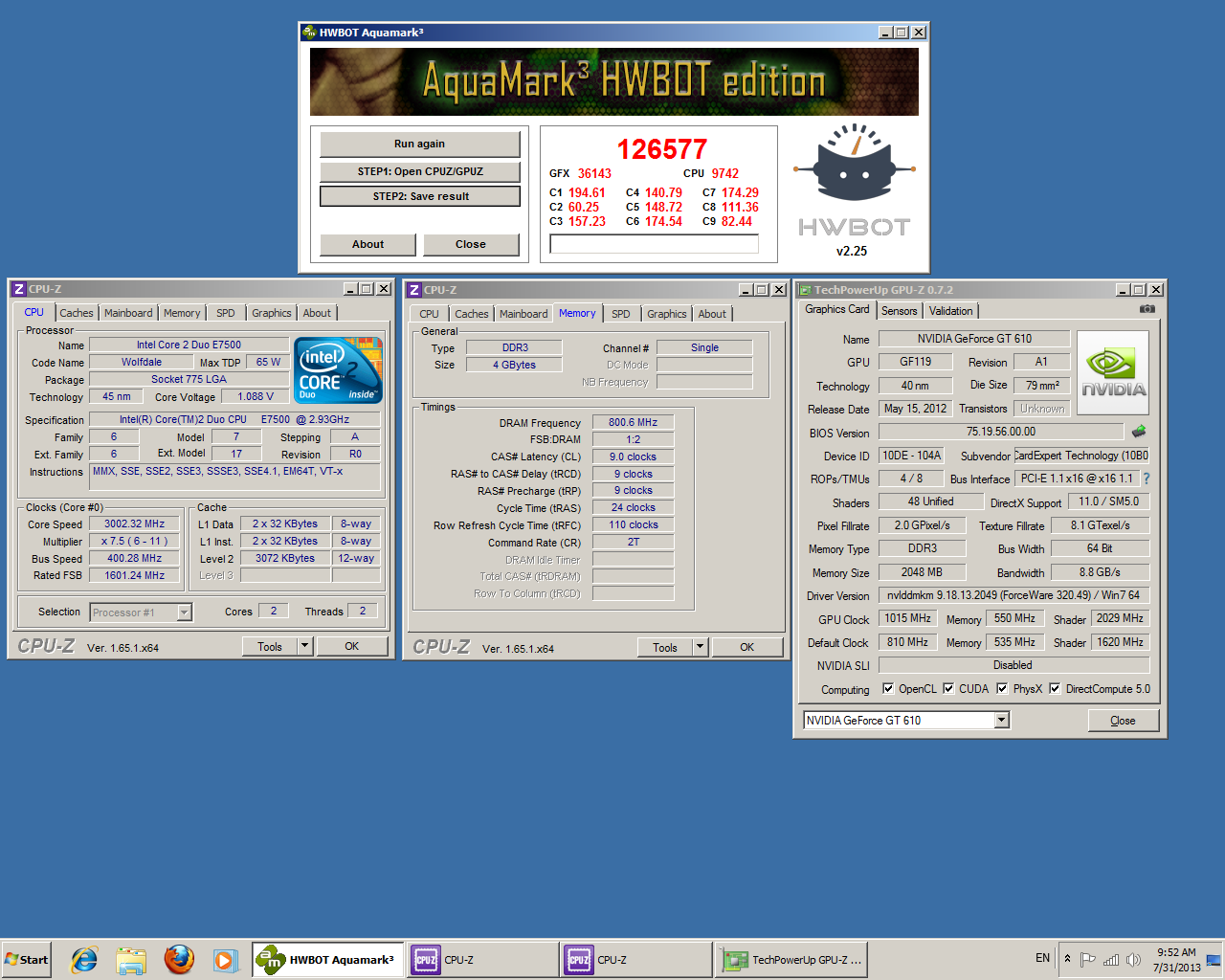Viewport: 1225px width, 980px height.
Task: Open Caches tab in left CPU-Z window
Action: coord(77,313)
